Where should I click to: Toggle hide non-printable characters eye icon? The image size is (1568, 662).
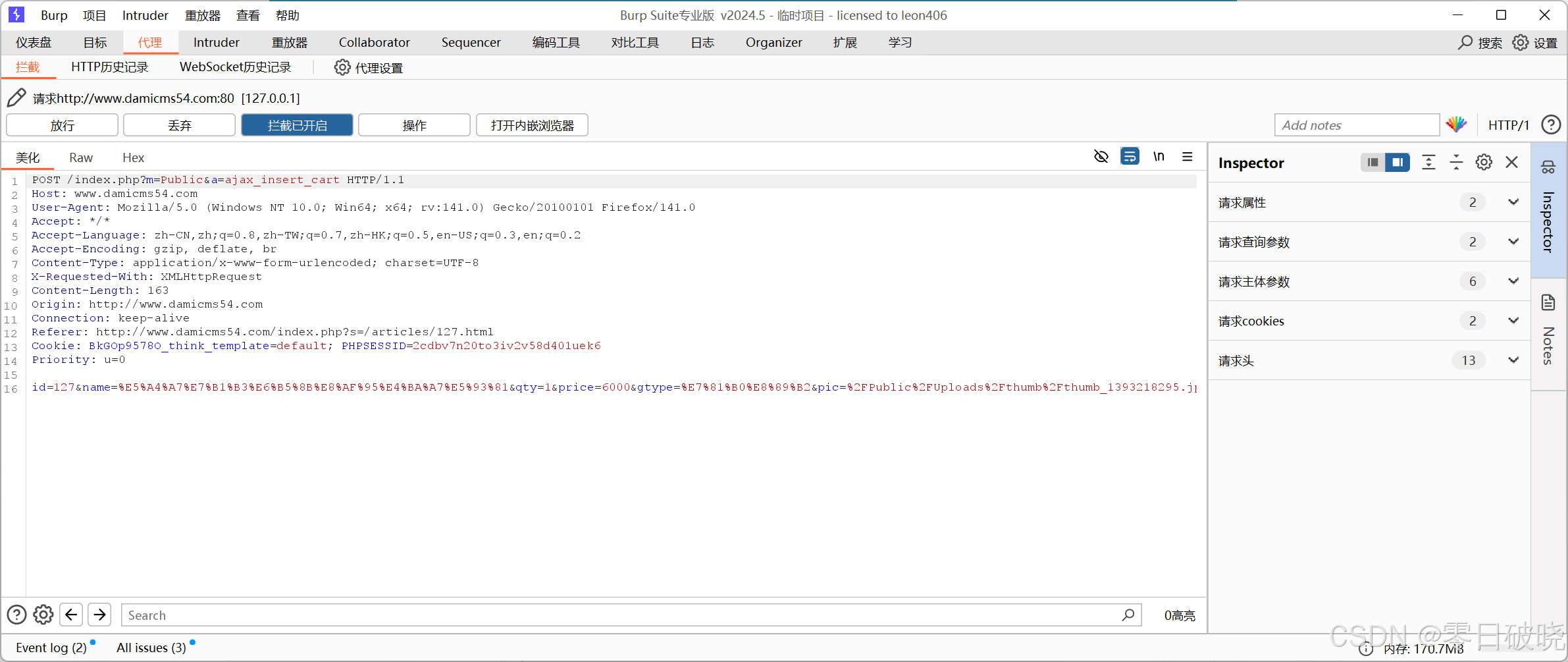1101,156
